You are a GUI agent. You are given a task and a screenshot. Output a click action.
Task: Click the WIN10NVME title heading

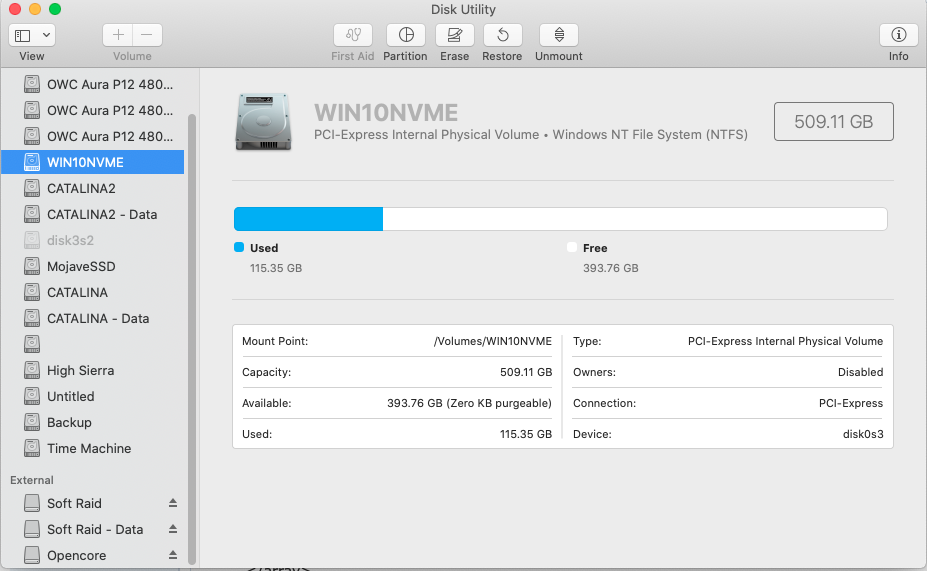(386, 112)
